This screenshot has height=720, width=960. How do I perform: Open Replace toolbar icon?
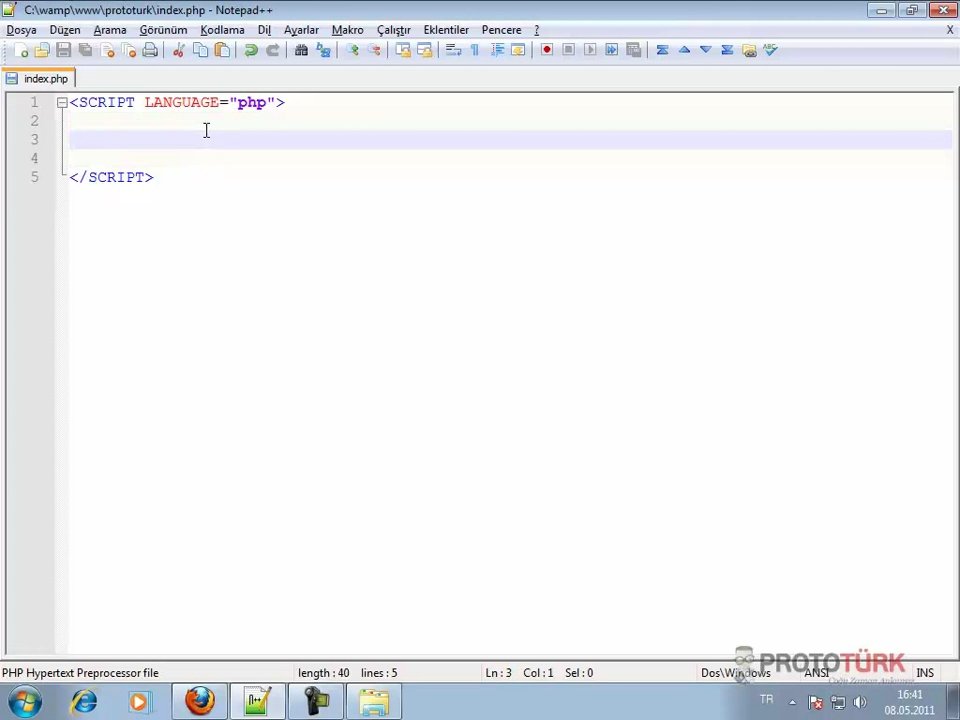tap(323, 50)
